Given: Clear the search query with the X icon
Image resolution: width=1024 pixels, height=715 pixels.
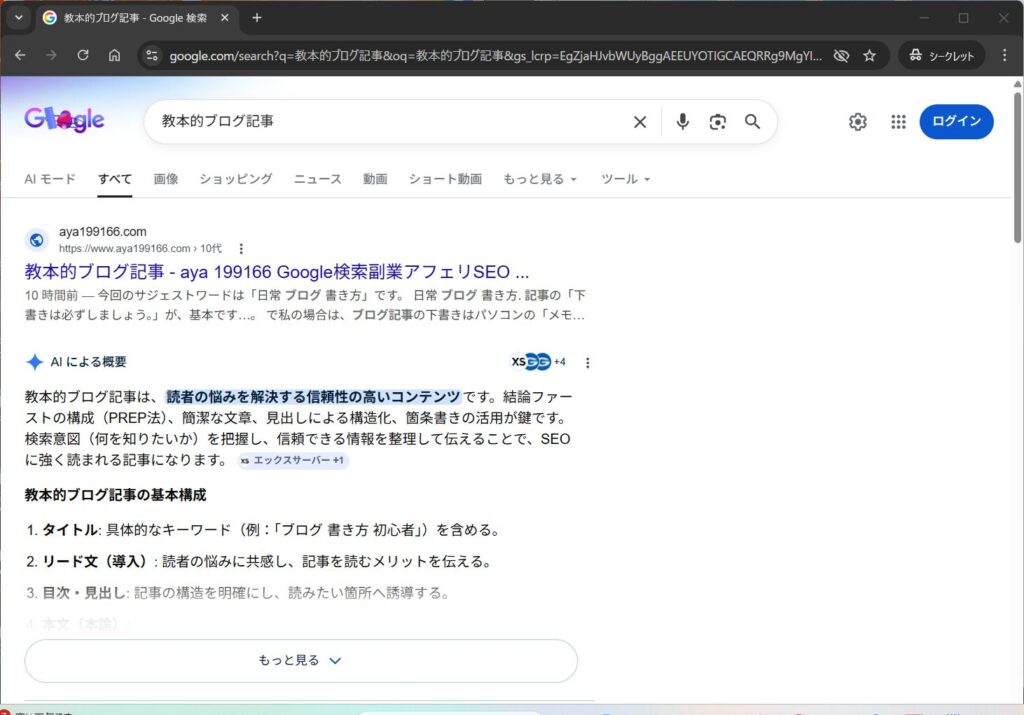Looking at the screenshot, I should (639, 121).
